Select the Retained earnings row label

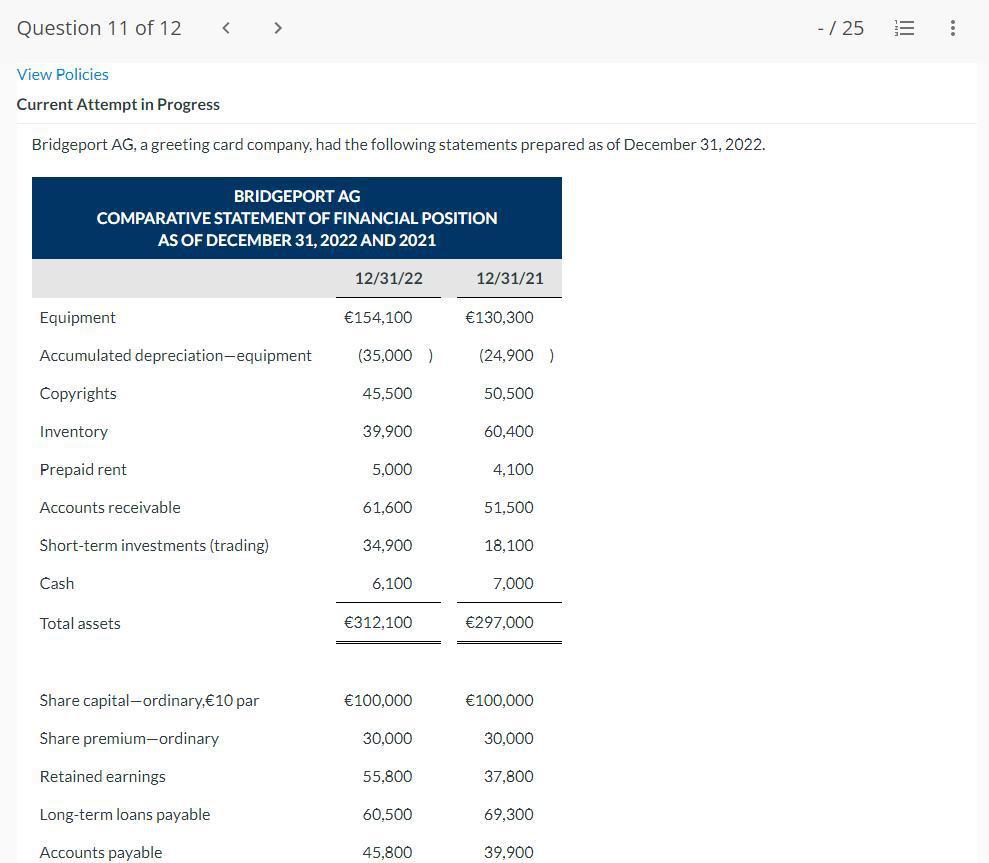103,777
